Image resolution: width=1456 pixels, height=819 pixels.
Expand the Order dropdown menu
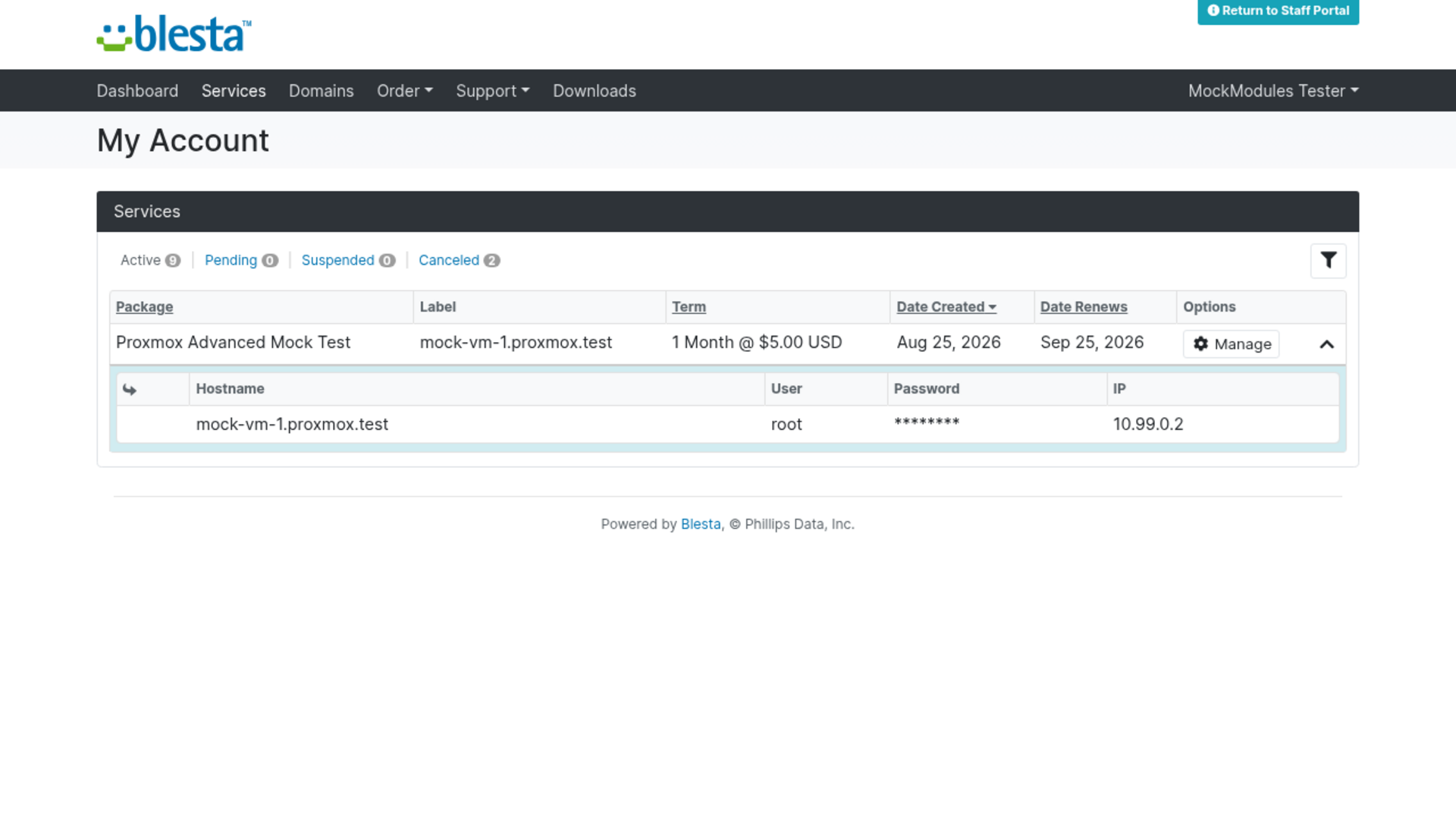(405, 91)
